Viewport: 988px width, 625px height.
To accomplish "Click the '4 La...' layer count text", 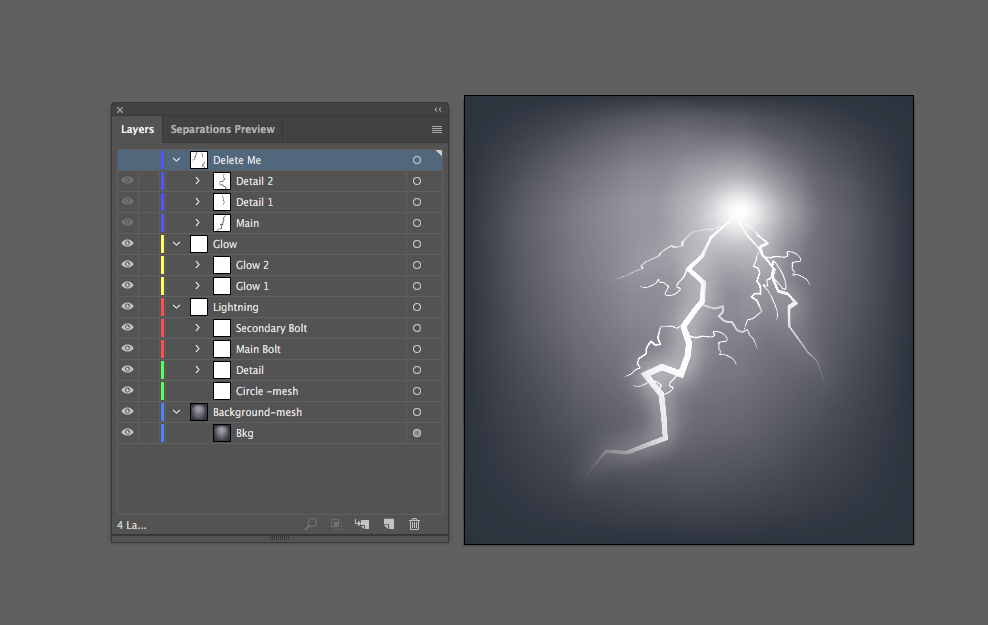I will point(132,525).
